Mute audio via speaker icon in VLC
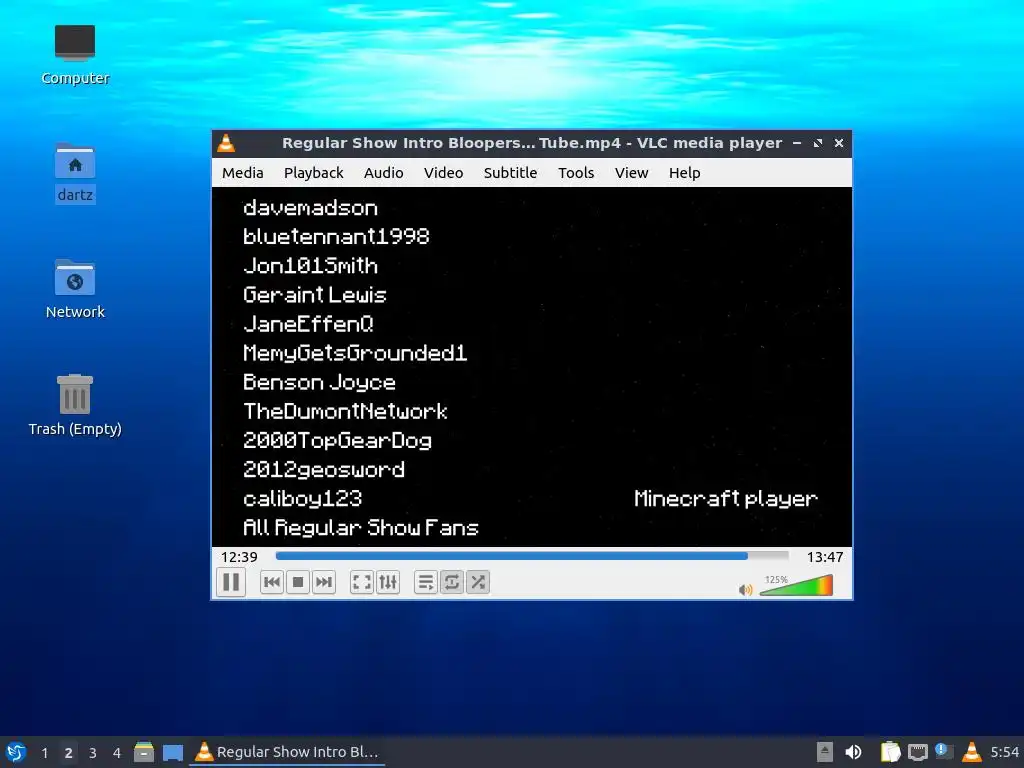The height and width of the screenshot is (768, 1024). pos(745,590)
